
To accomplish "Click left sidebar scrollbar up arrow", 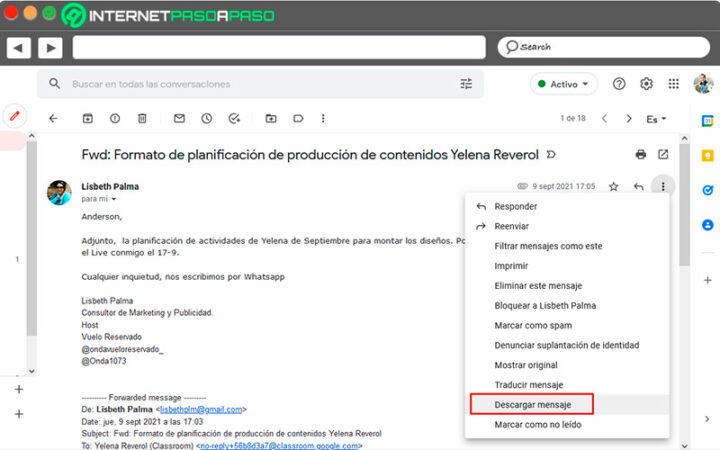I will coord(31,136).
